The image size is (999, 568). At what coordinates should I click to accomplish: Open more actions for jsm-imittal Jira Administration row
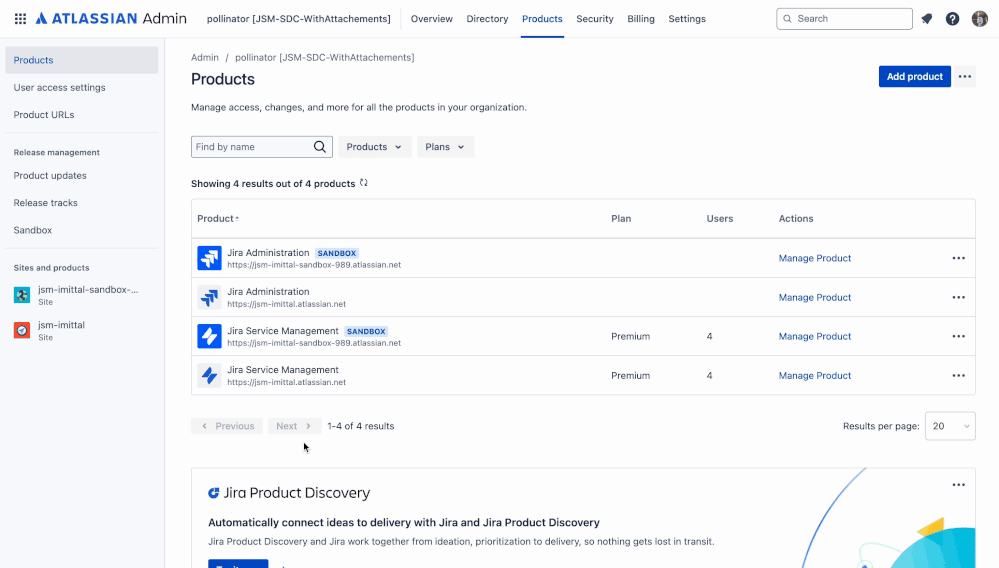pyautogui.click(x=959, y=297)
